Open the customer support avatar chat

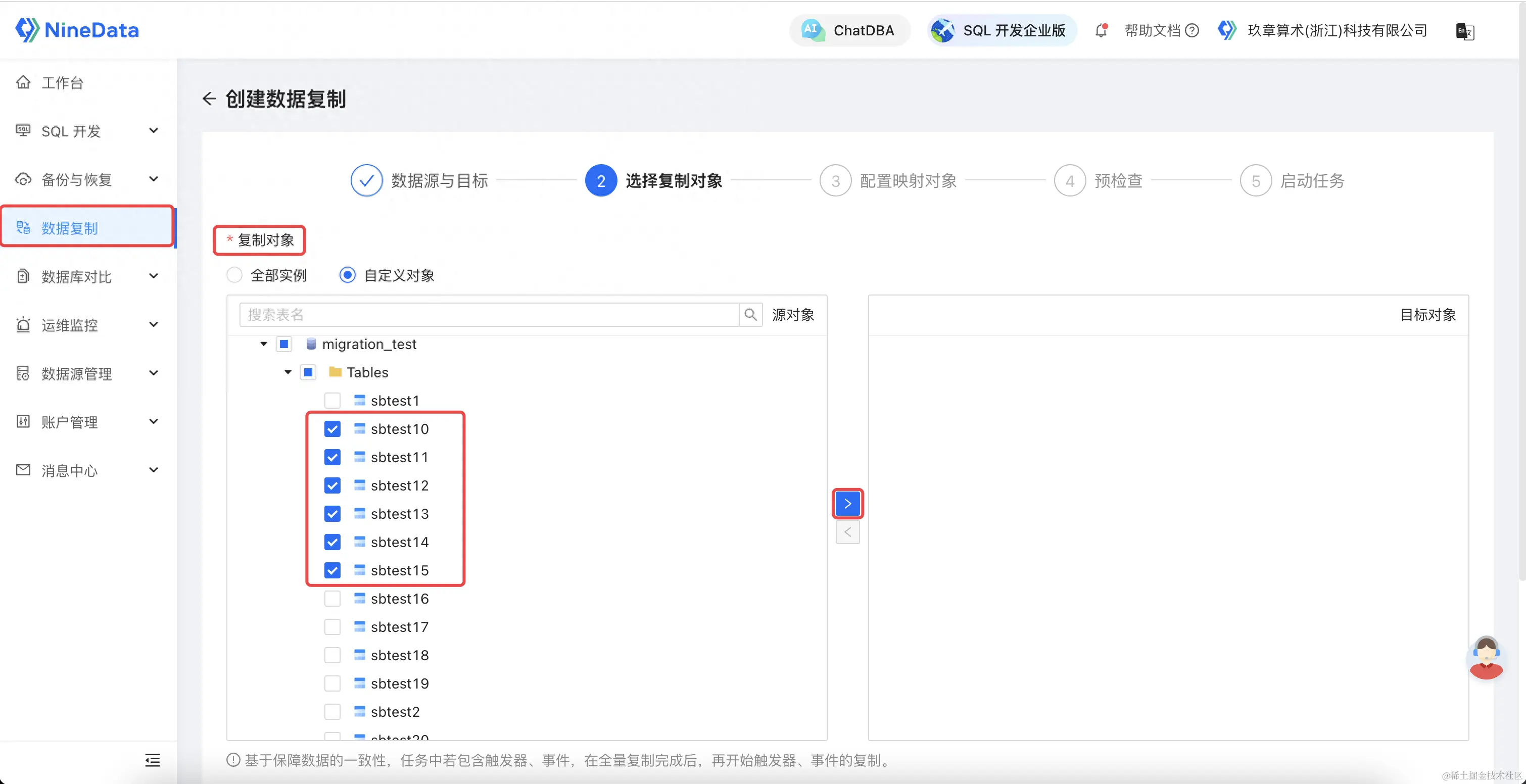pyautogui.click(x=1486, y=658)
